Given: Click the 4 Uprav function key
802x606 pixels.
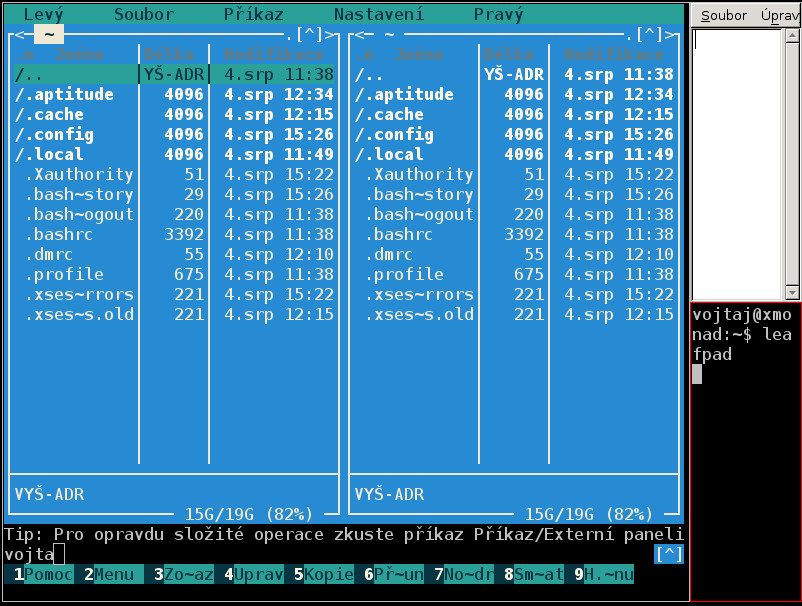Looking at the screenshot, I should [x=254, y=574].
